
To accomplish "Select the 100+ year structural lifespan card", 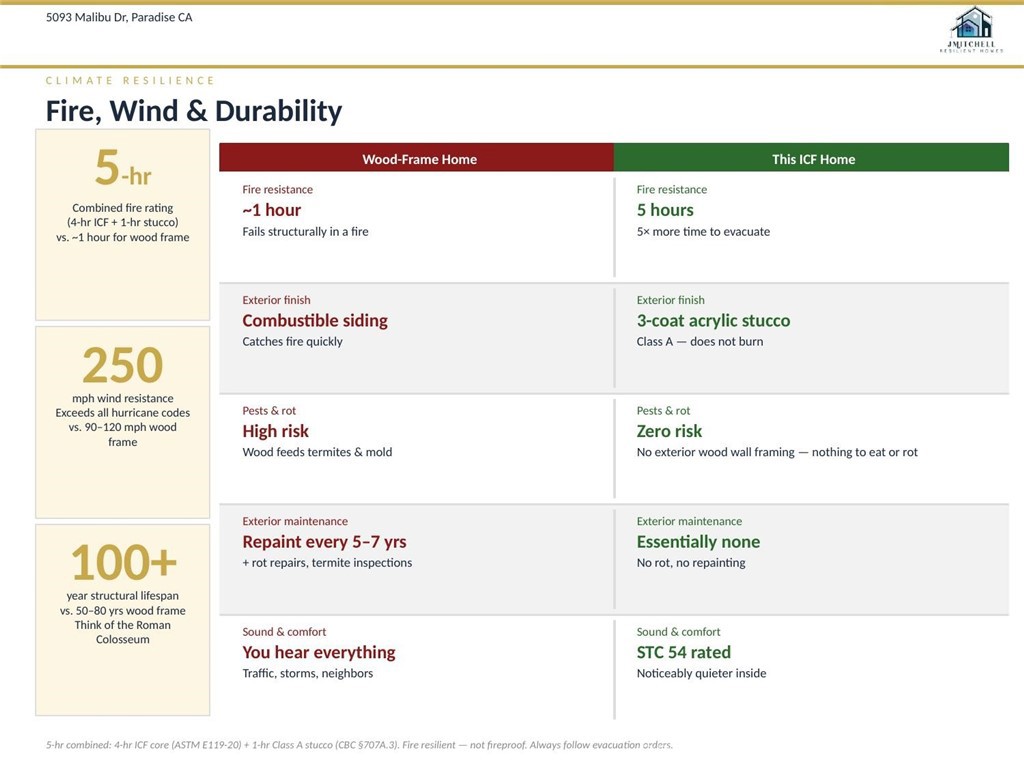I will tap(123, 619).
